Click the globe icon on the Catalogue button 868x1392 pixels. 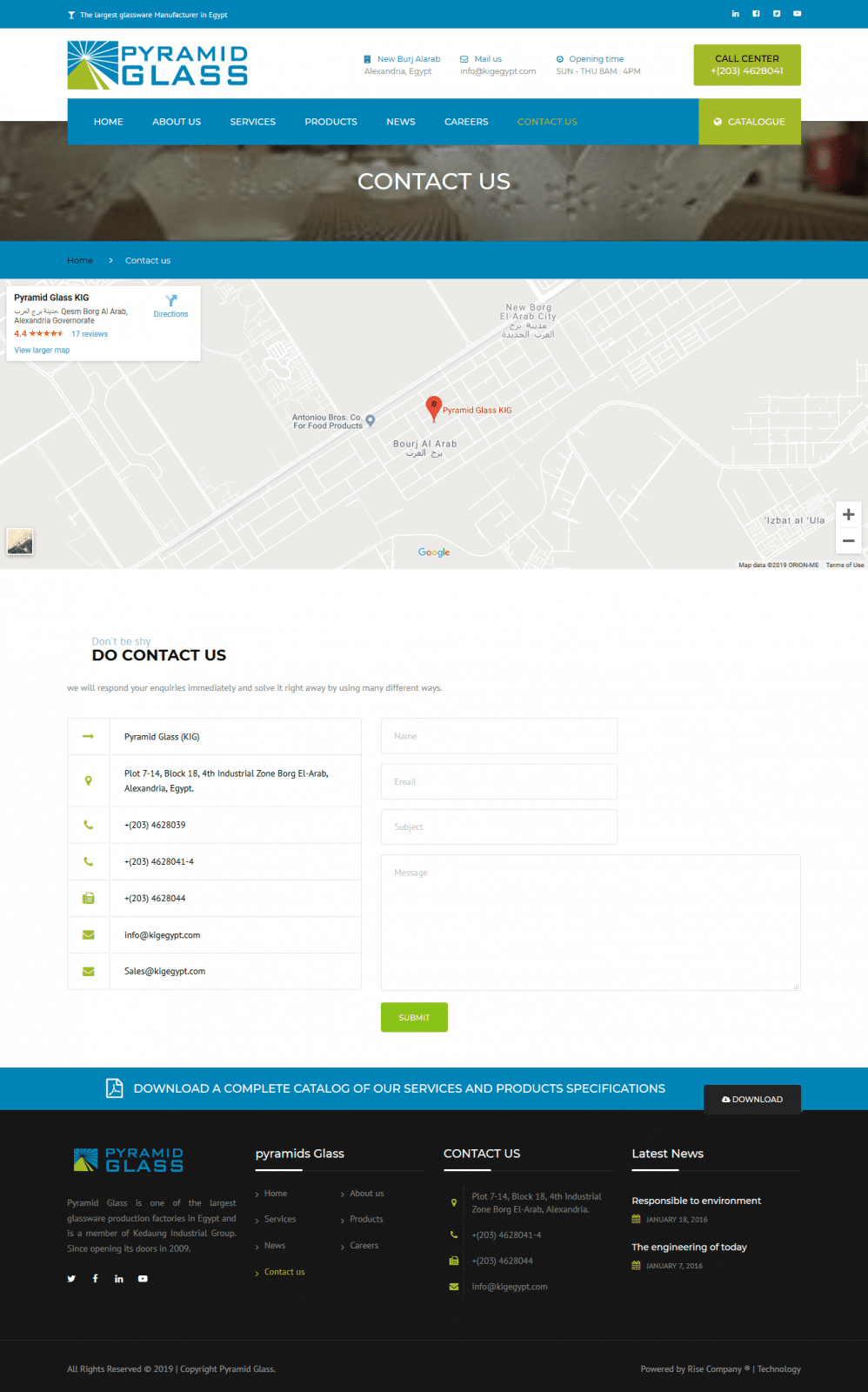(x=718, y=122)
